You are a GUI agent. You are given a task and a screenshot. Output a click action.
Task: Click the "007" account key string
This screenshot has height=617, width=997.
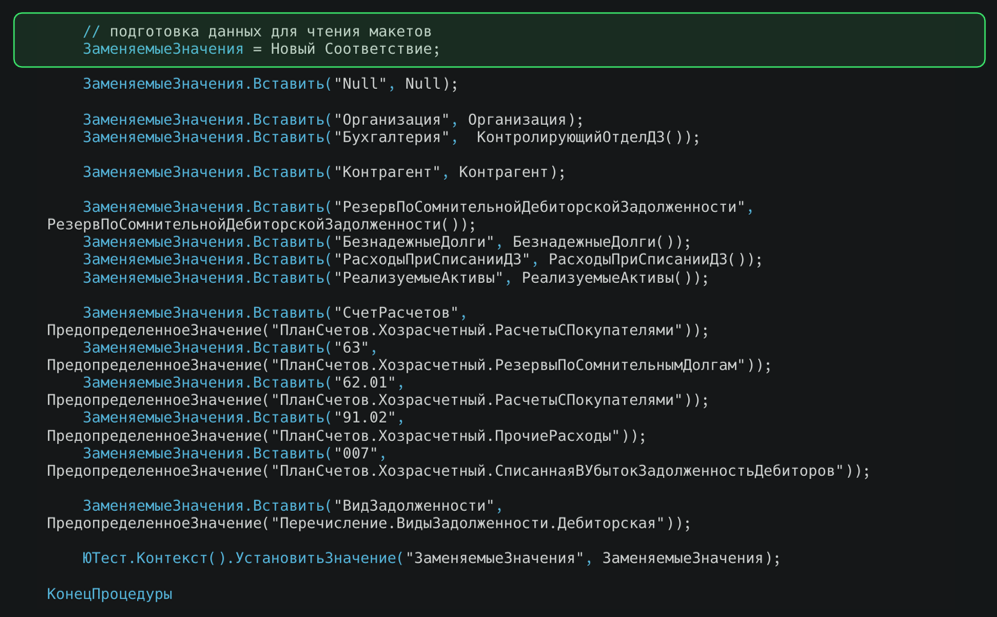point(356,454)
